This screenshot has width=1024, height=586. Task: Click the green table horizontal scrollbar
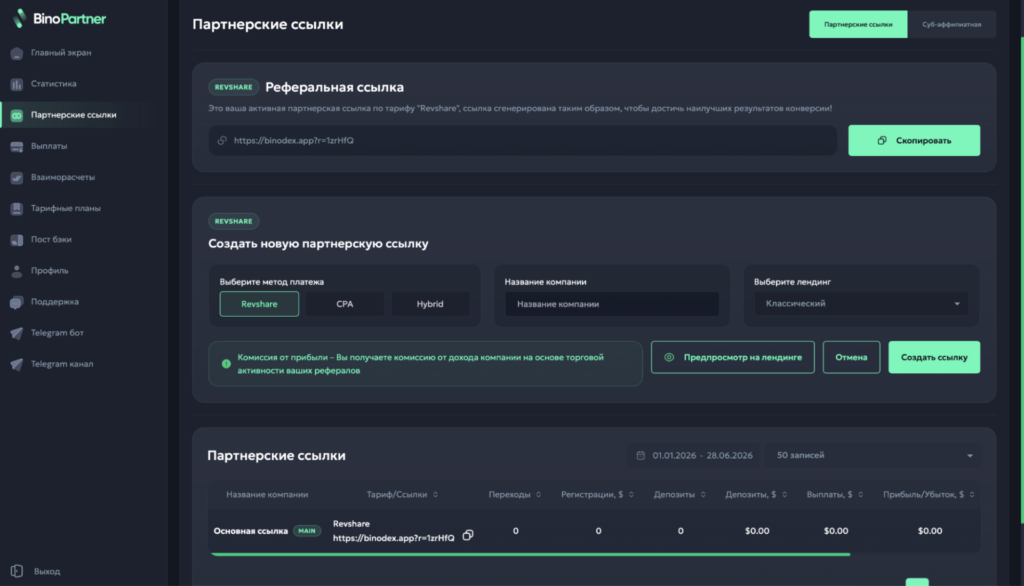click(530, 554)
